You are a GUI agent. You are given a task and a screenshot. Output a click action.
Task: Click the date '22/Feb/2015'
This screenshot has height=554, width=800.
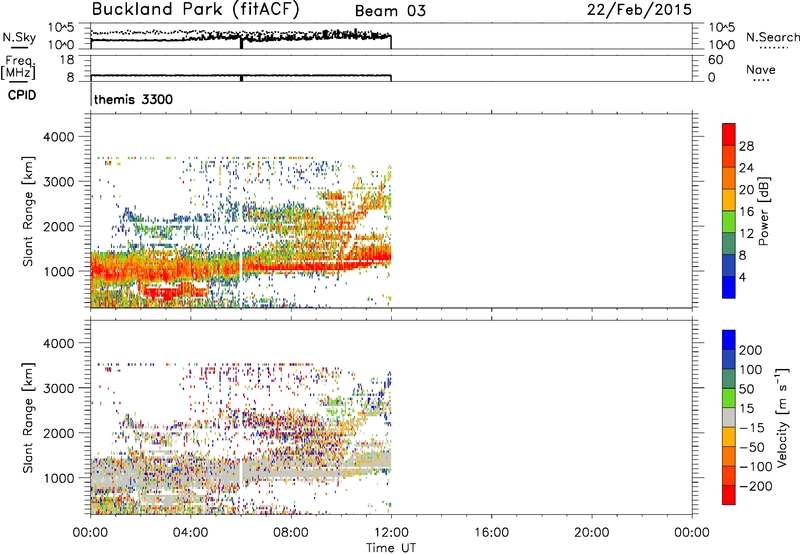639,10
